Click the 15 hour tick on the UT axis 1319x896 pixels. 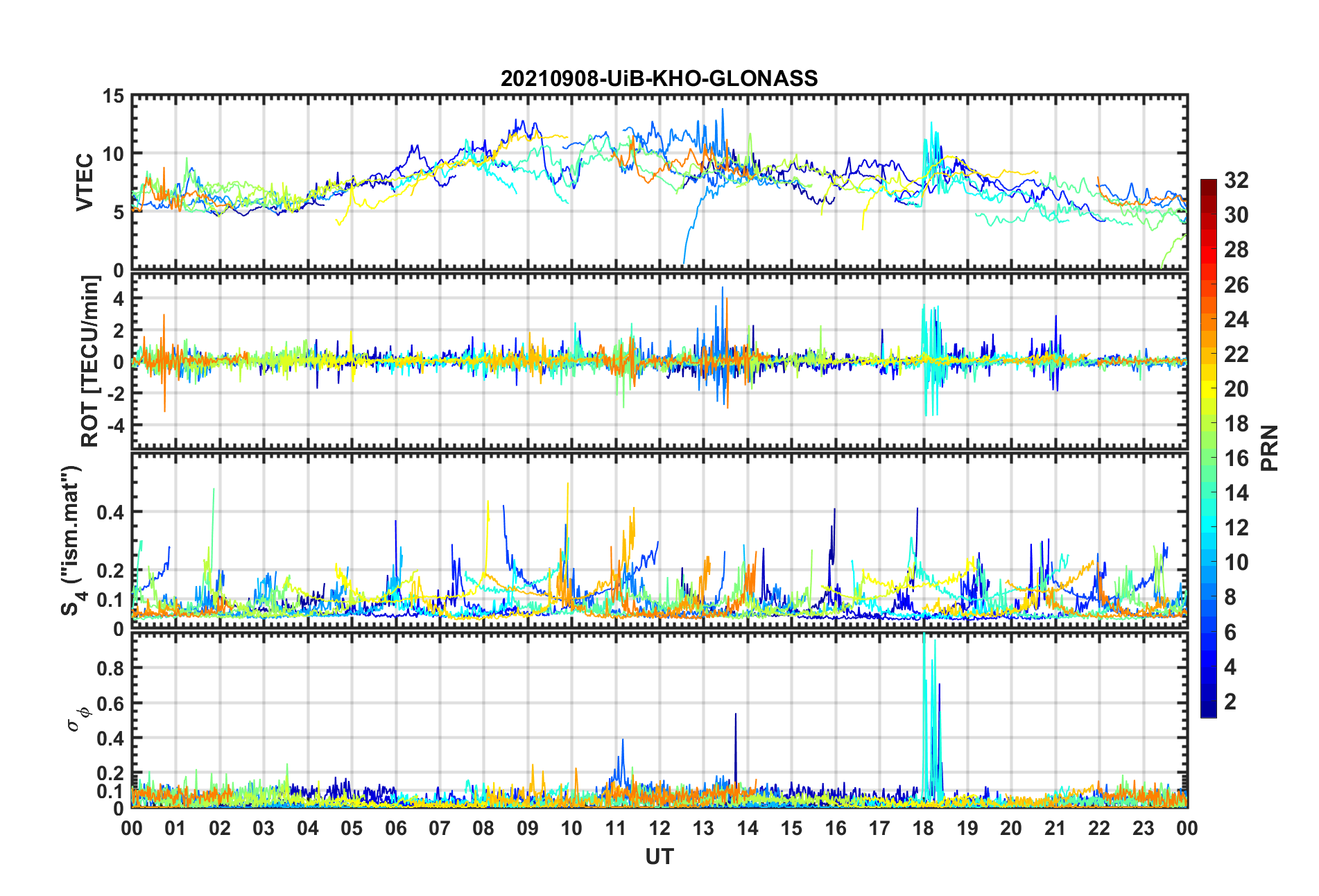click(791, 828)
